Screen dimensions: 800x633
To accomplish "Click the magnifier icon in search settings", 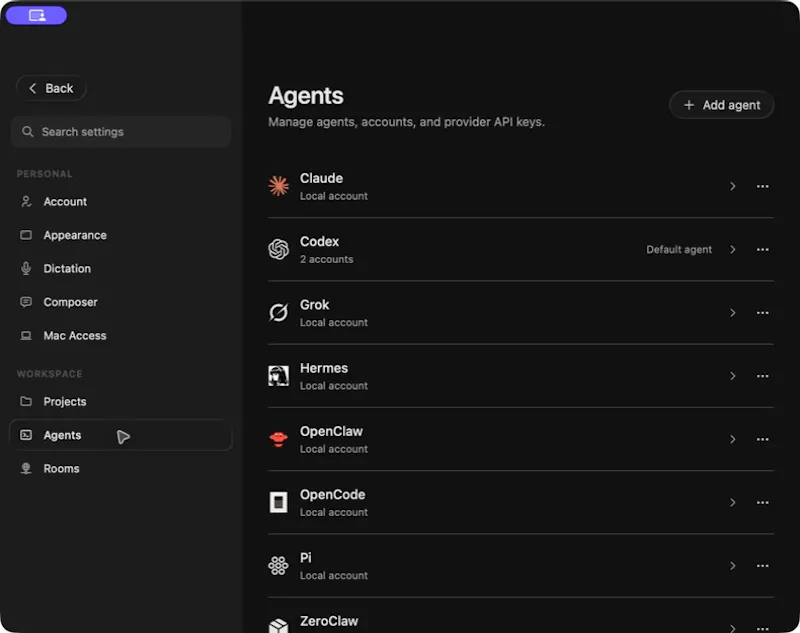I will click(x=28, y=132).
